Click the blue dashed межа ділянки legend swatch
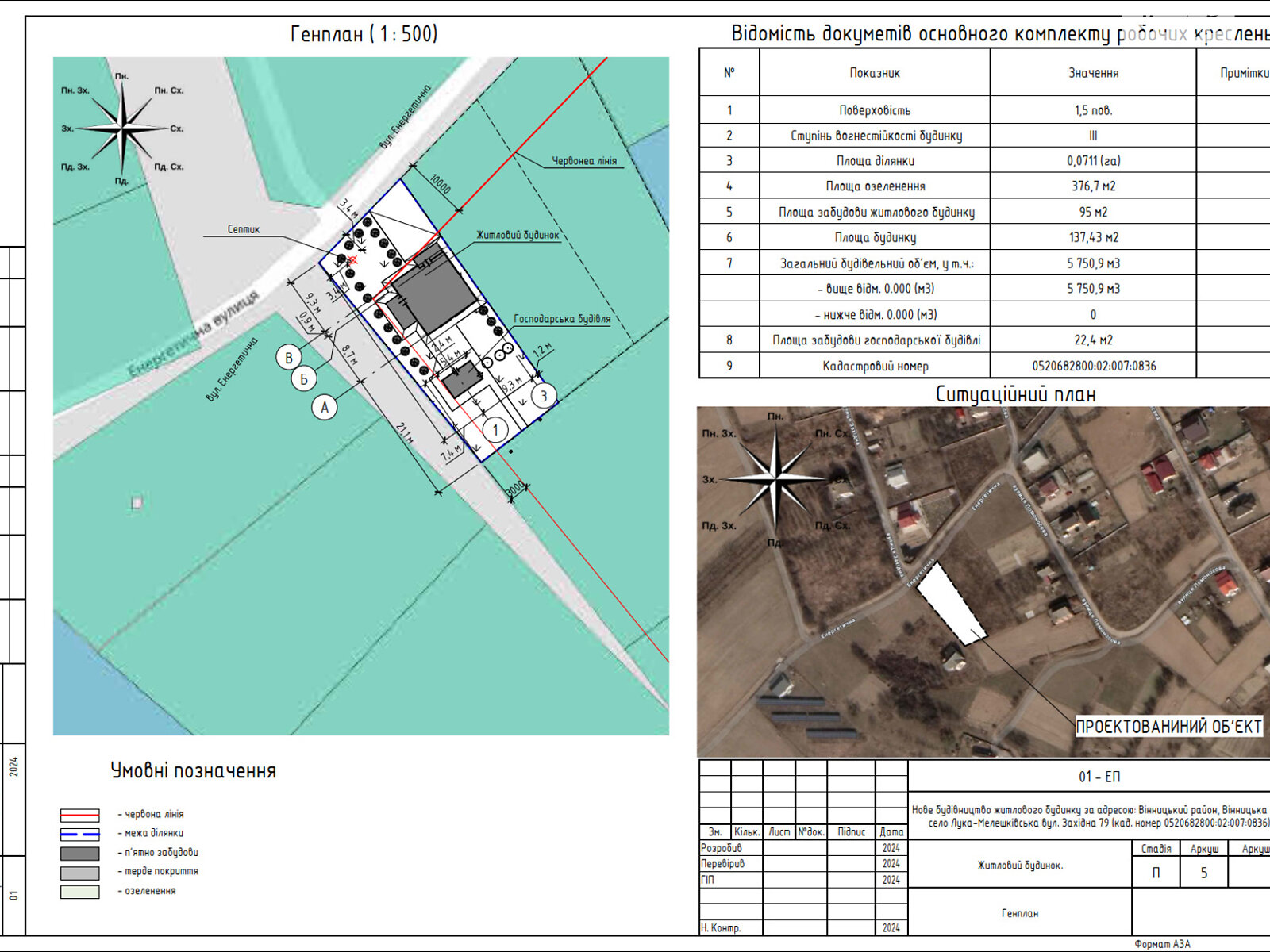Image resolution: width=1270 pixels, height=952 pixels. tap(80, 834)
